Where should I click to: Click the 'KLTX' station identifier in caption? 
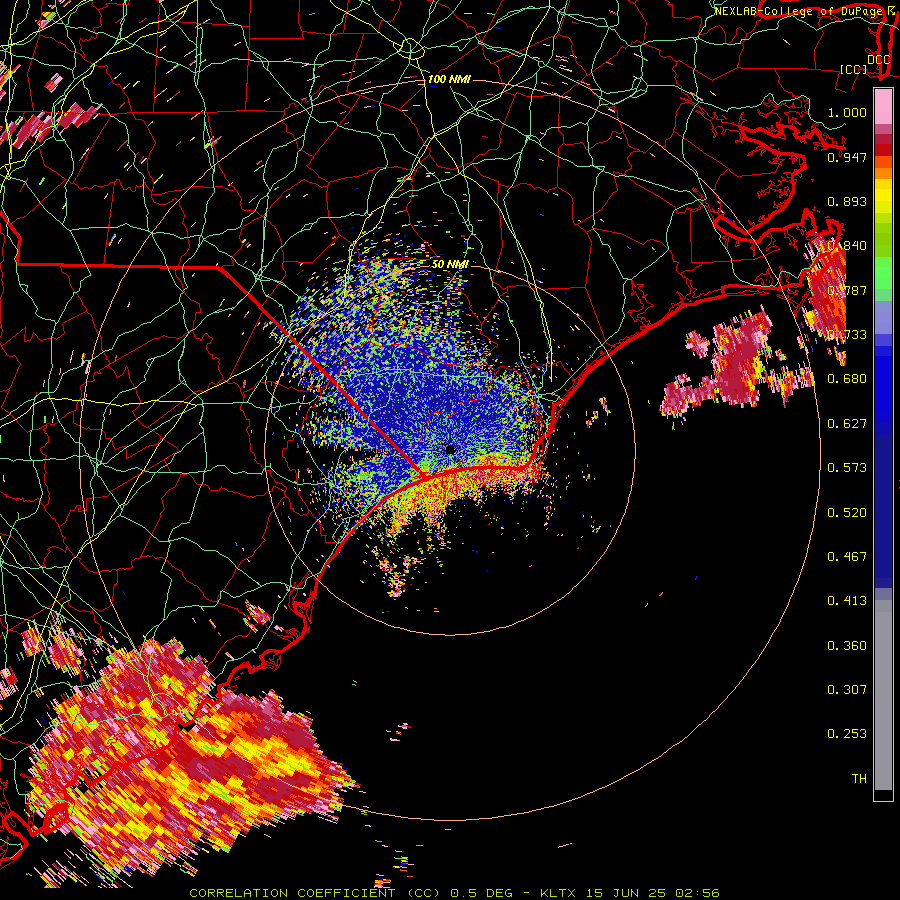[560, 893]
